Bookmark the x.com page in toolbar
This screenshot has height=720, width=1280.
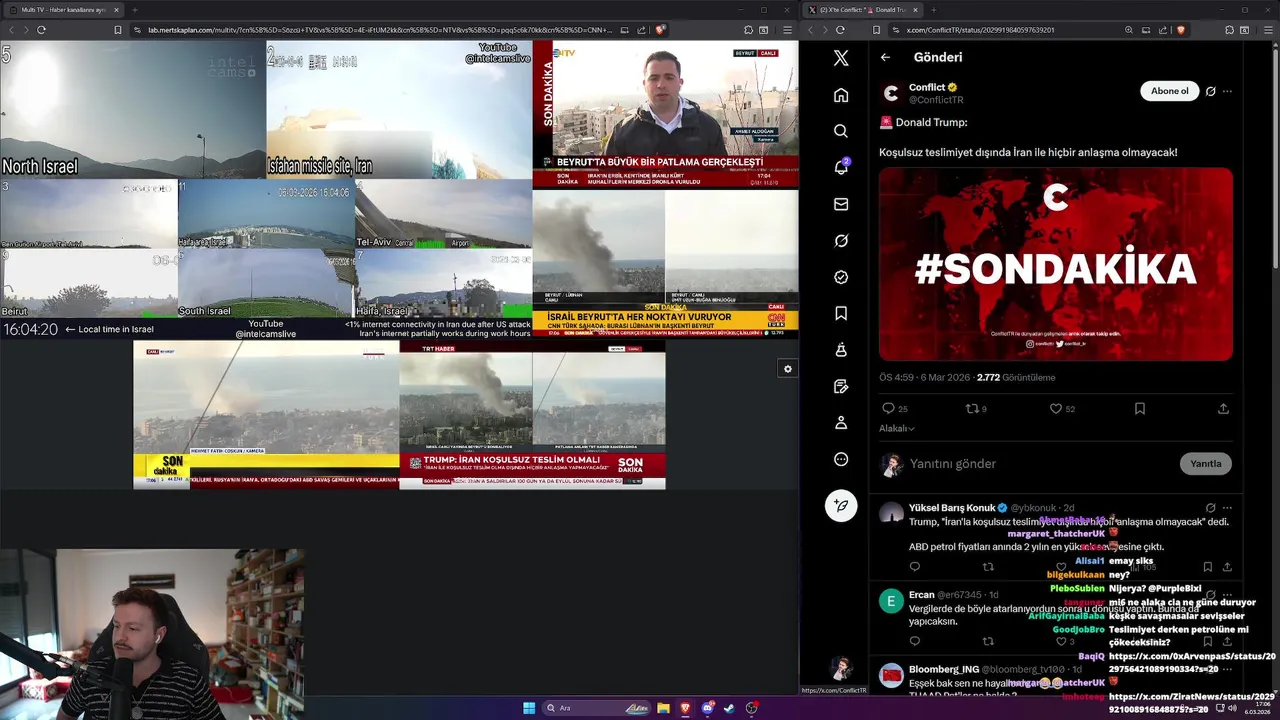point(877,30)
